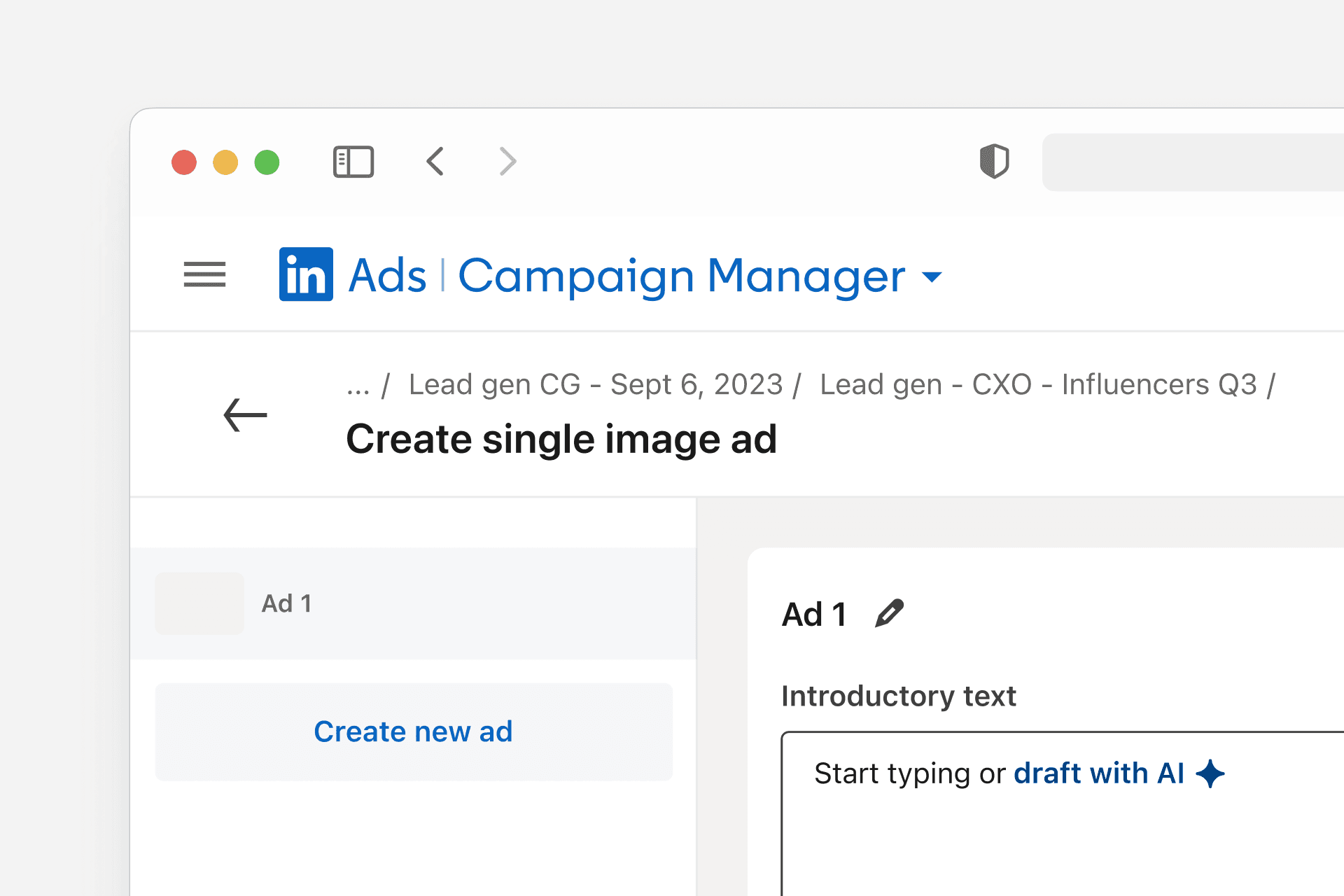The width and height of the screenshot is (1344, 896).
Task: Click the privacy shield icon
Action: pyautogui.click(x=994, y=162)
